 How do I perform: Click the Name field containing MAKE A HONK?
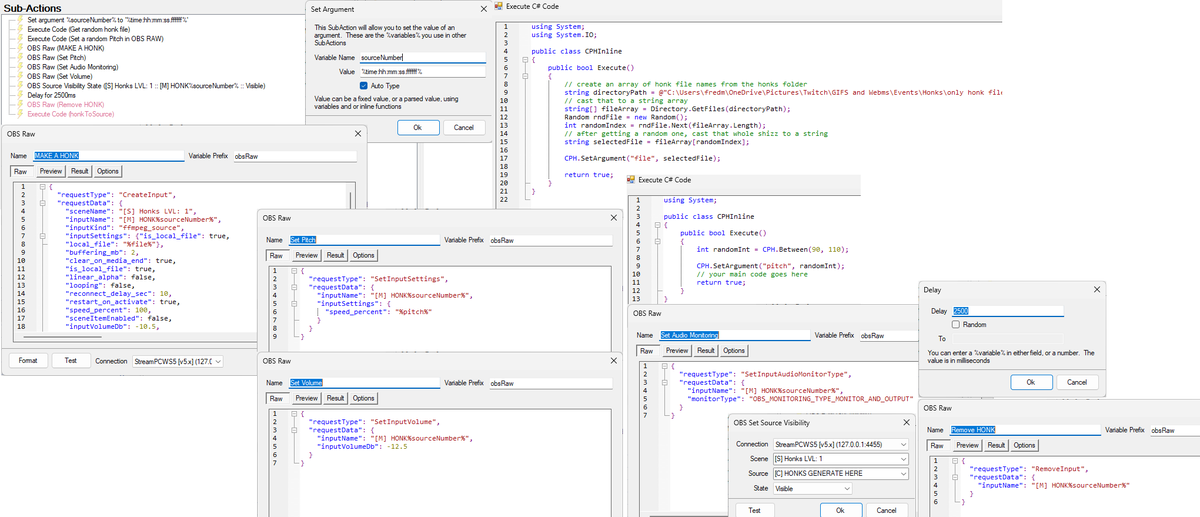coord(109,156)
